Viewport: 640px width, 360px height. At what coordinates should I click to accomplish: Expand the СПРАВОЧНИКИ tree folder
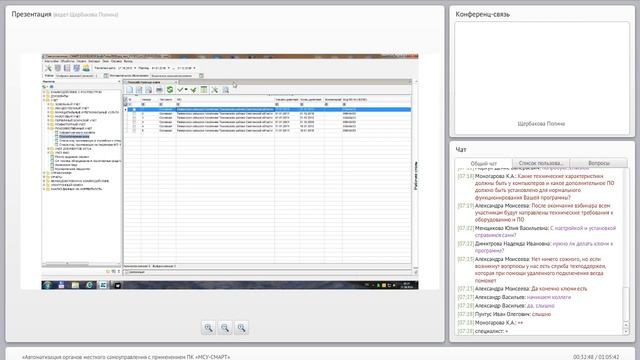44,173
